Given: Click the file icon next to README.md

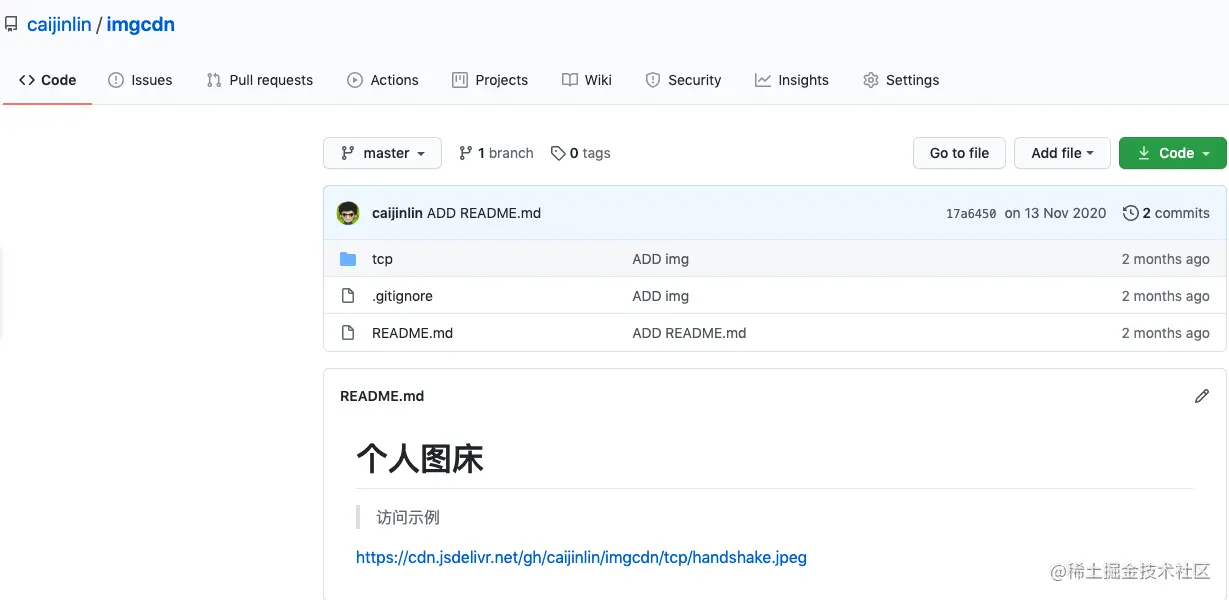Looking at the screenshot, I should click(348, 333).
